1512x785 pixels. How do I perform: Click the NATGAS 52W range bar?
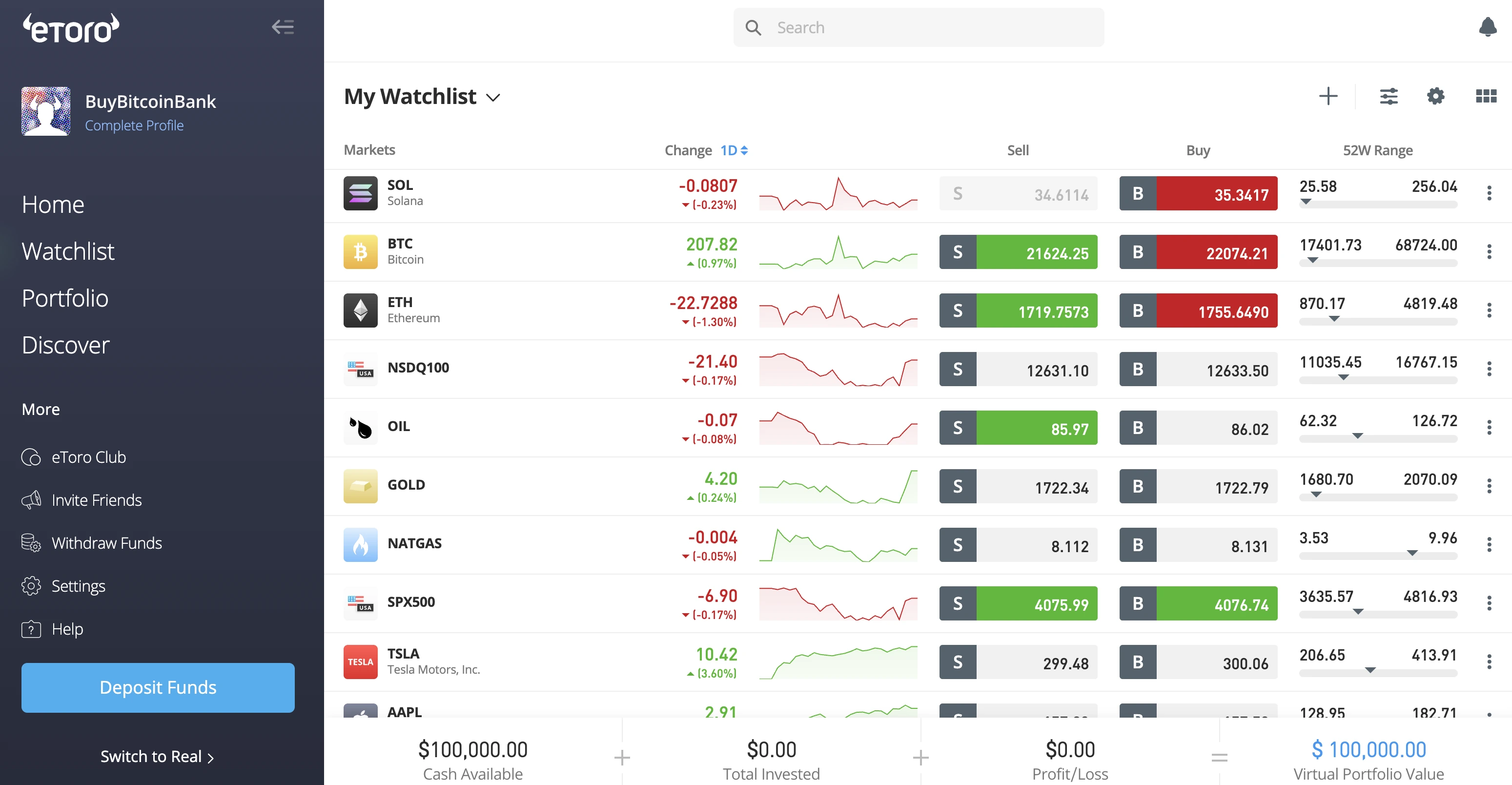[1378, 555]
